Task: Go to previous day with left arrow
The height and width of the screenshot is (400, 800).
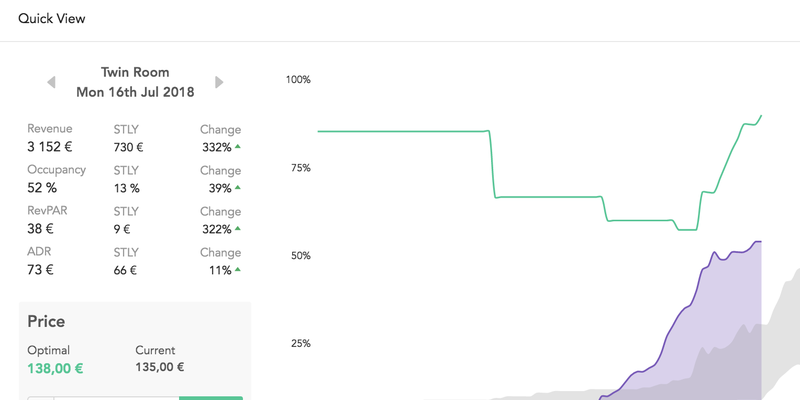Action: click(51, 82)
